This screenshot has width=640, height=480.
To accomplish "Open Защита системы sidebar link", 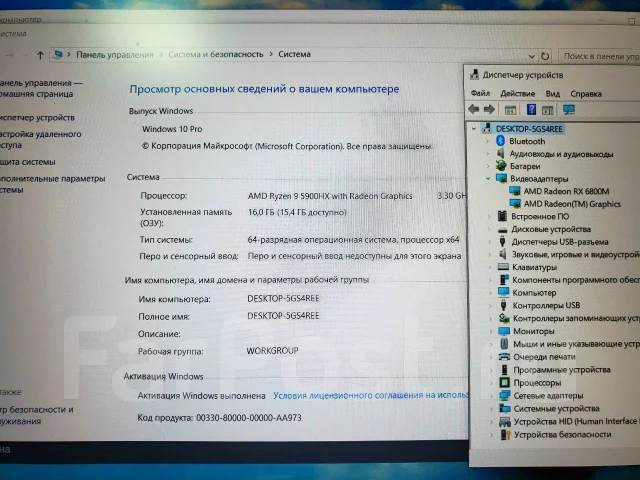I will [27, 162].
